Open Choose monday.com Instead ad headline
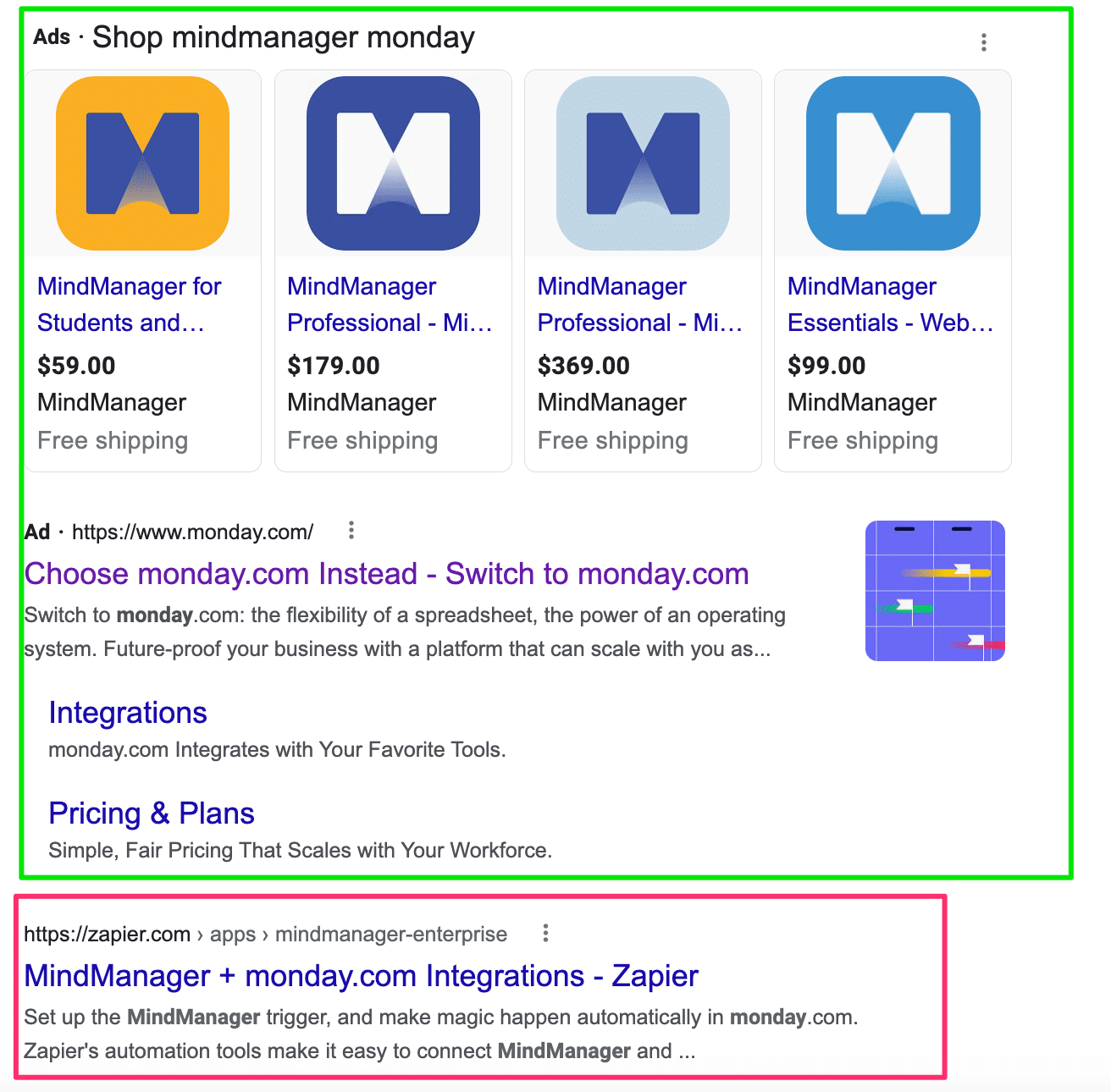 pos(387,574)
